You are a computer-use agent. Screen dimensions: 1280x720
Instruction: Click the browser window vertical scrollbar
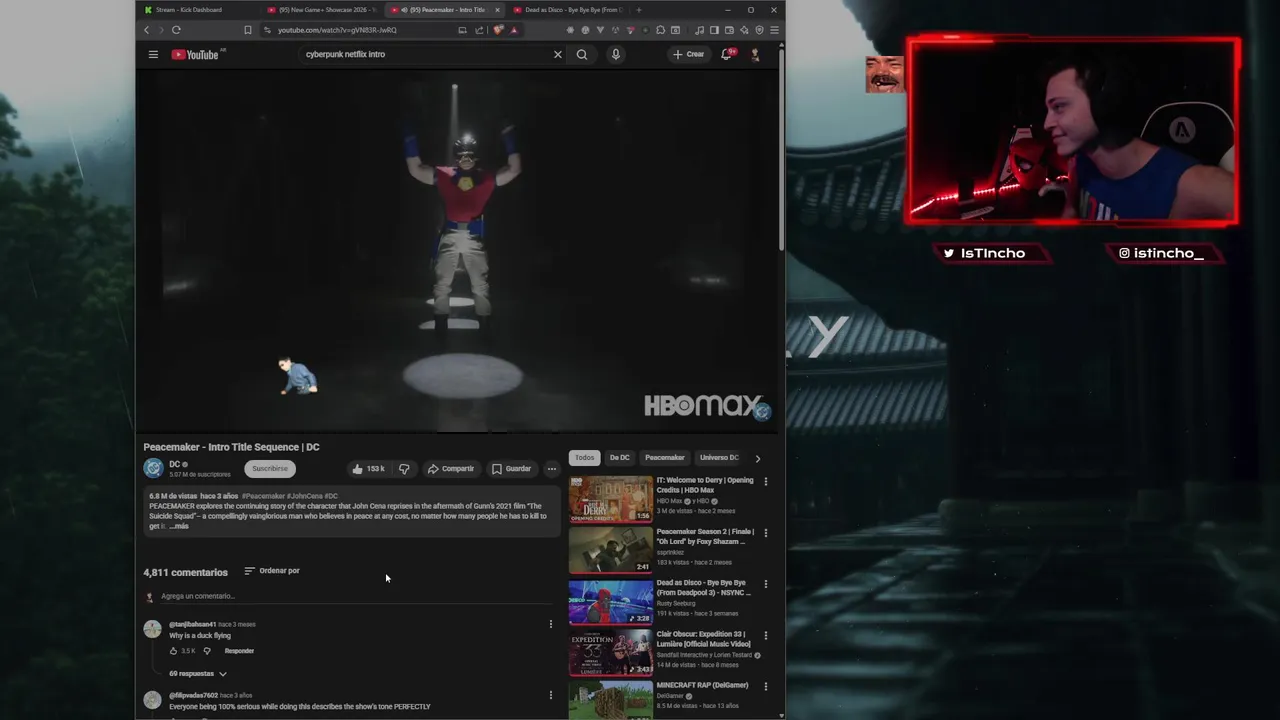click(781, 150)
